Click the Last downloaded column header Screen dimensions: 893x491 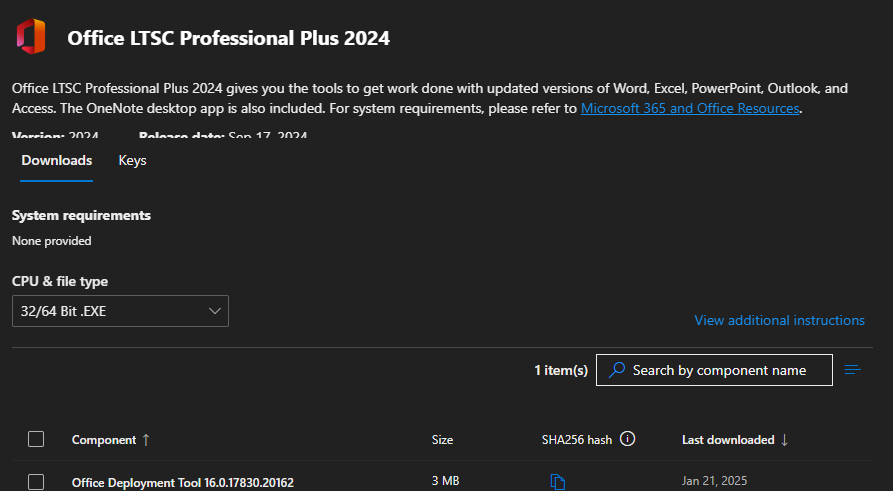pos(728,440)
